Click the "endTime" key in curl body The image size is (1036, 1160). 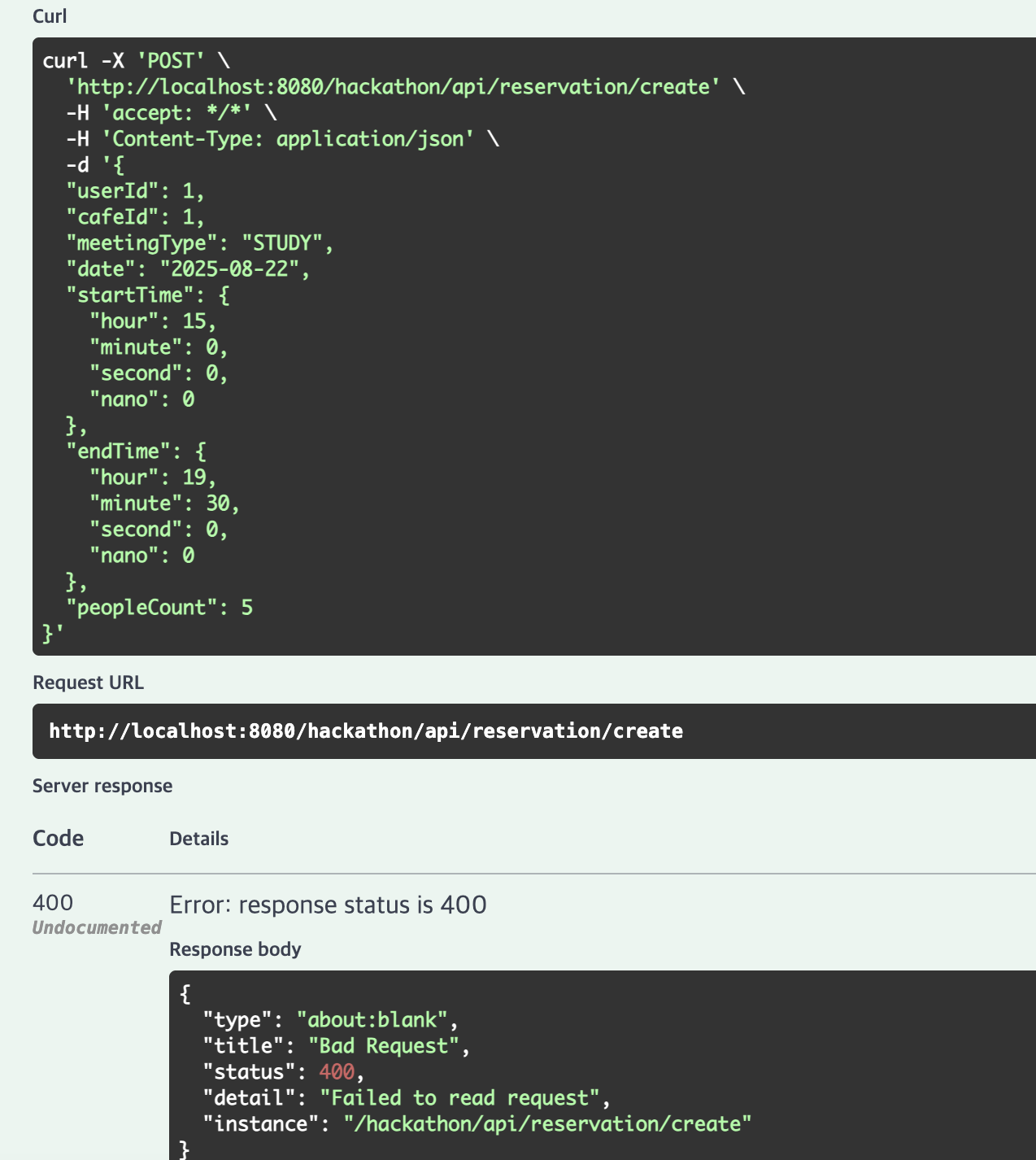point(119,451)
